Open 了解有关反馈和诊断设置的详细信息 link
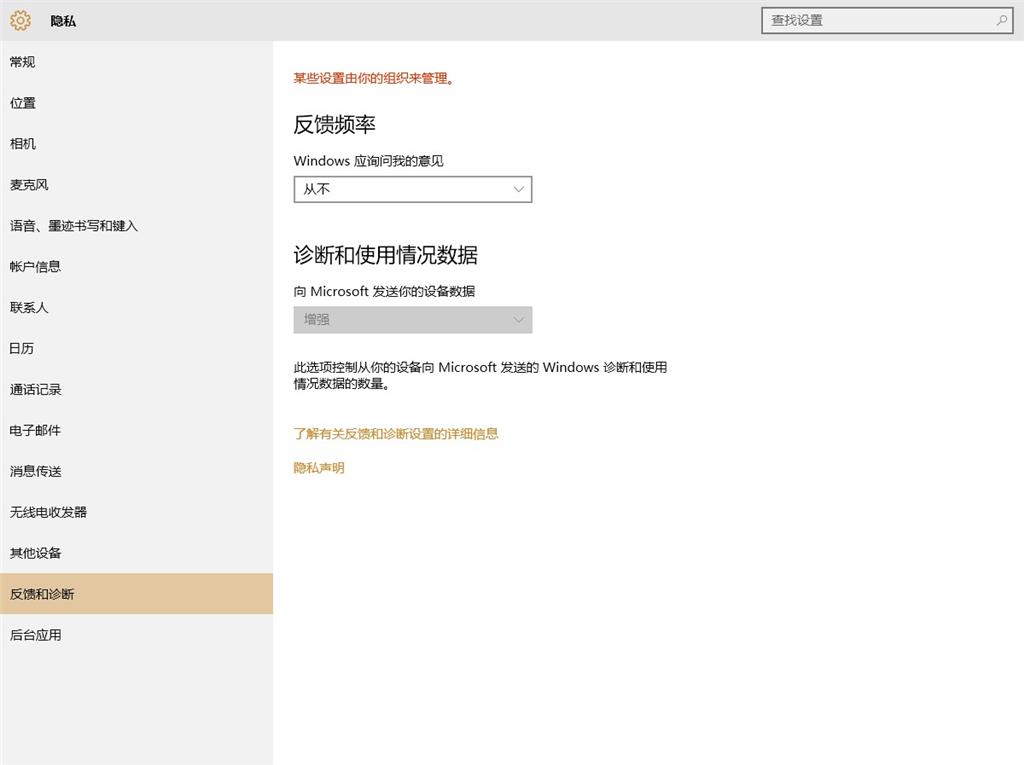The image size is (1024, 765). coord(396,434)
